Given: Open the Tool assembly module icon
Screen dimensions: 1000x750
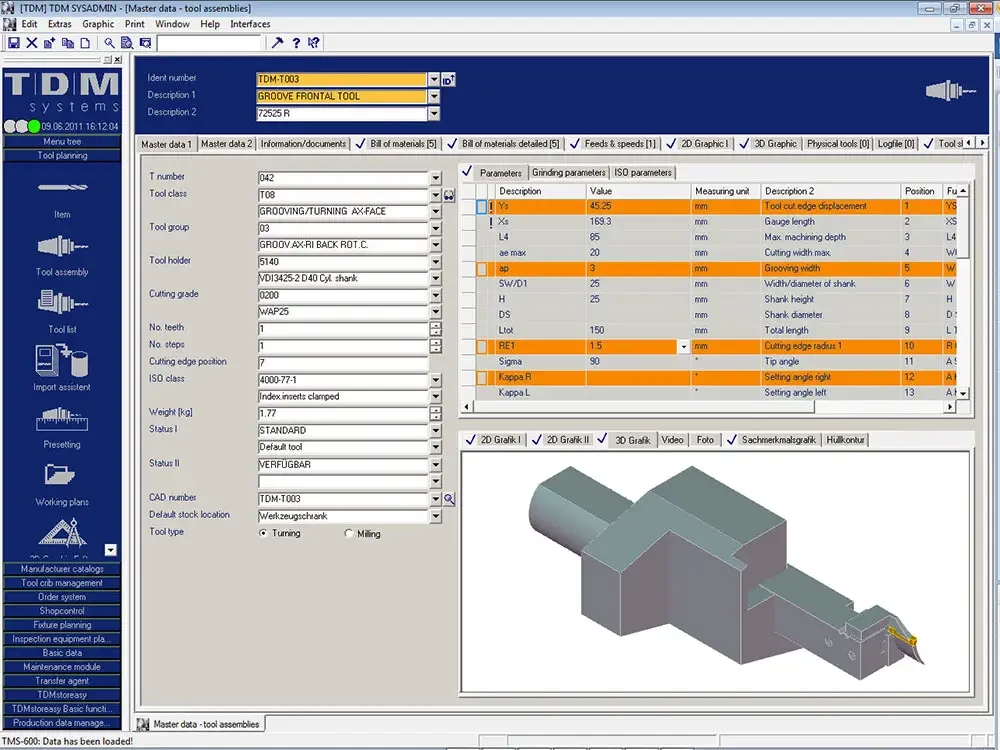Looking at the screenshot, I should 62,246.
